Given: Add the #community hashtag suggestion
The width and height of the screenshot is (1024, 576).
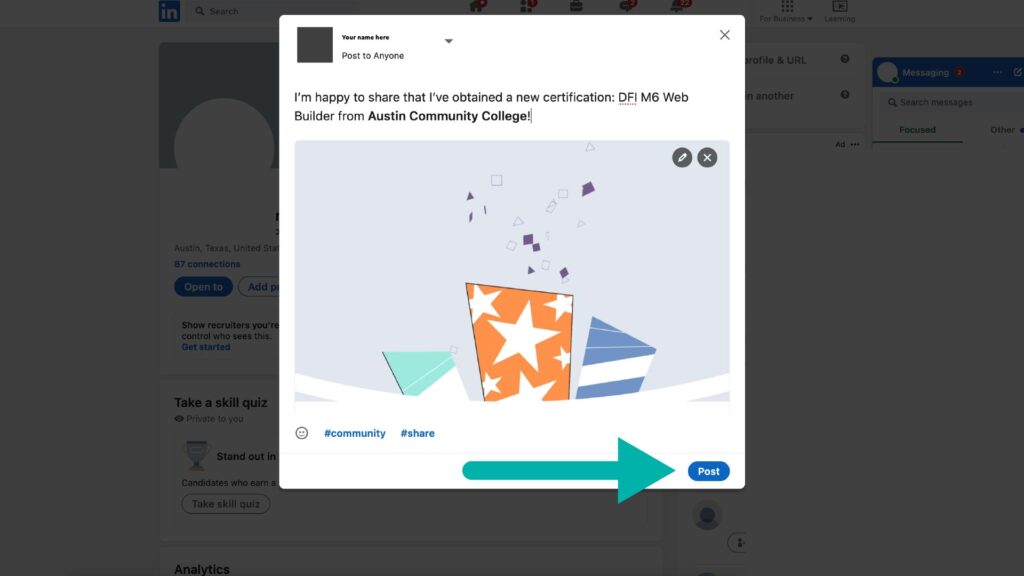Looking at the screenshot, I should click(355, 433).
